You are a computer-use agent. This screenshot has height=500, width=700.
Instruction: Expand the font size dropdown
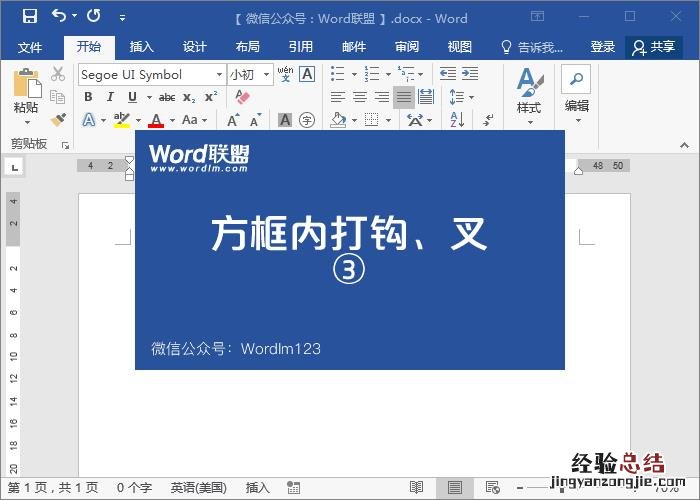(266, 75)
